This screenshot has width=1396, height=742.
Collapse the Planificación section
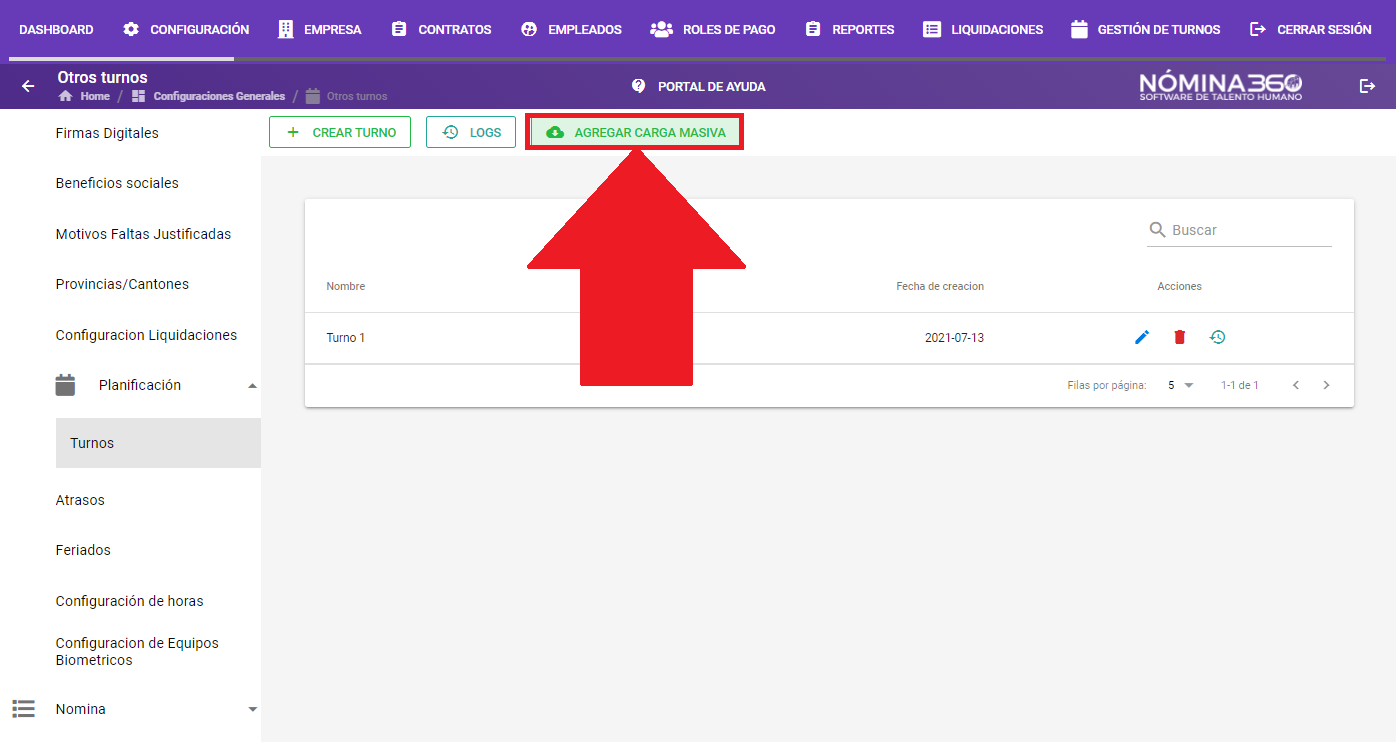click(252, 385)
